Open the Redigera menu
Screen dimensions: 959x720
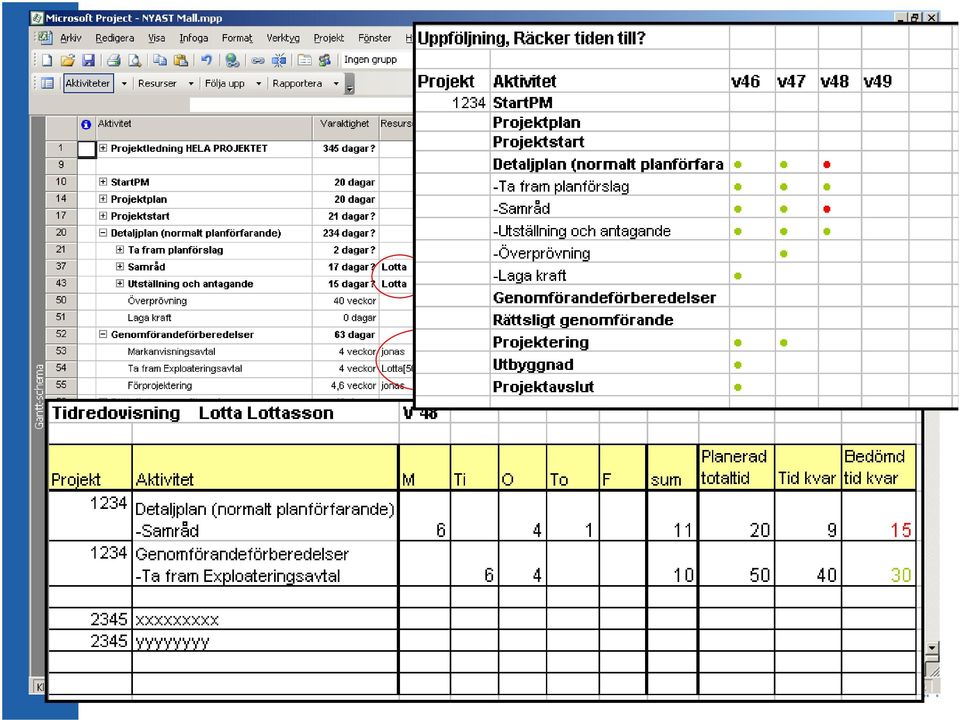tap(114, 38)
